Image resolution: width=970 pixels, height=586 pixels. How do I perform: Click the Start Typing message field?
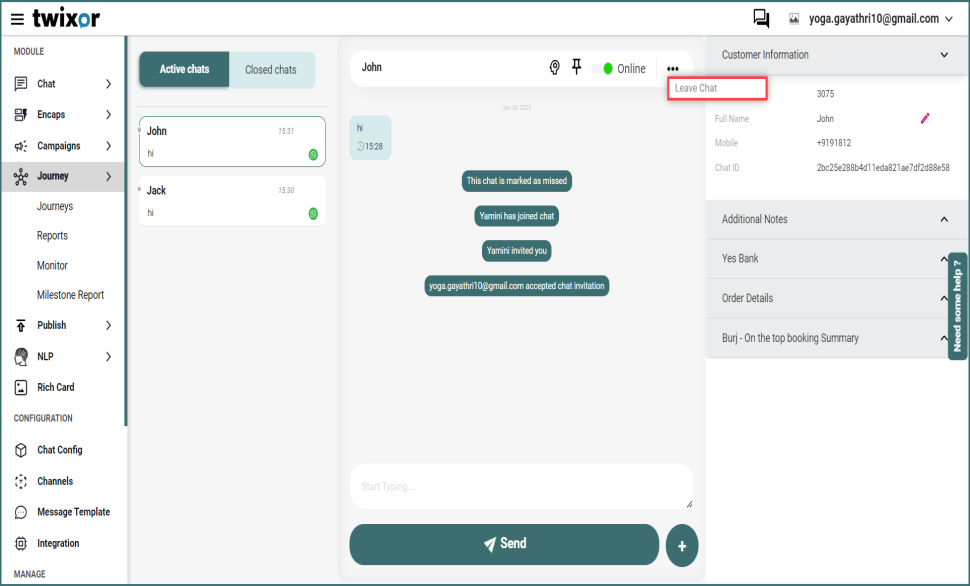[x=520, y=486]
